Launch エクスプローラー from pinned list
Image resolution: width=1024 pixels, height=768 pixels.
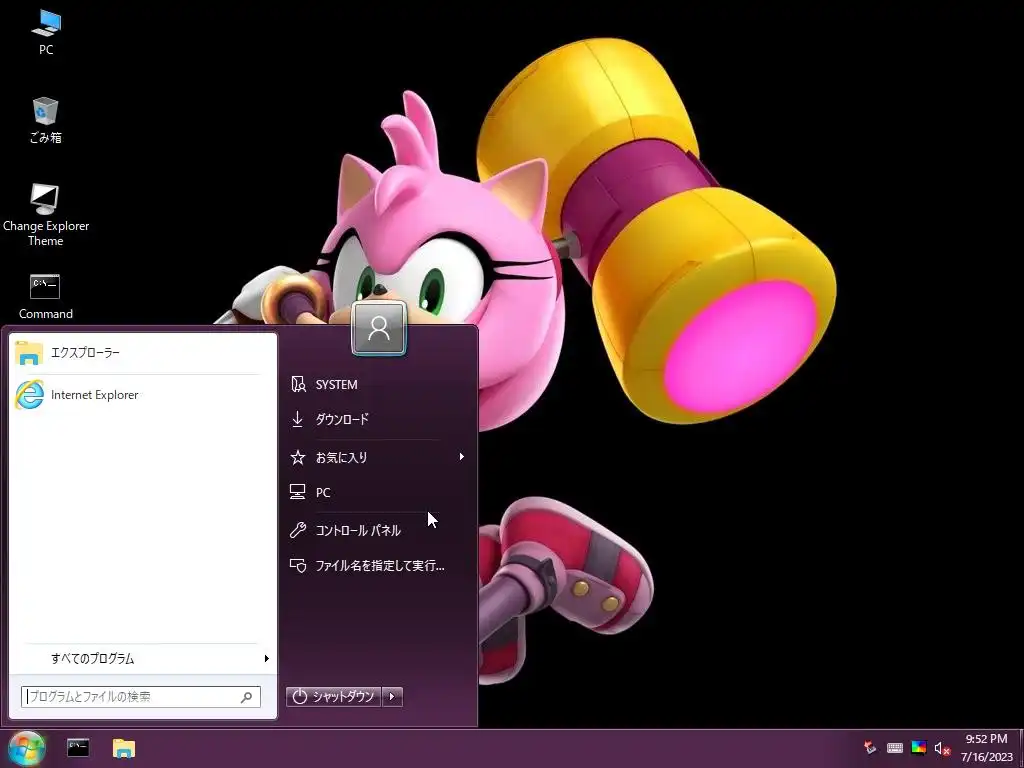(x=143, y=353)
